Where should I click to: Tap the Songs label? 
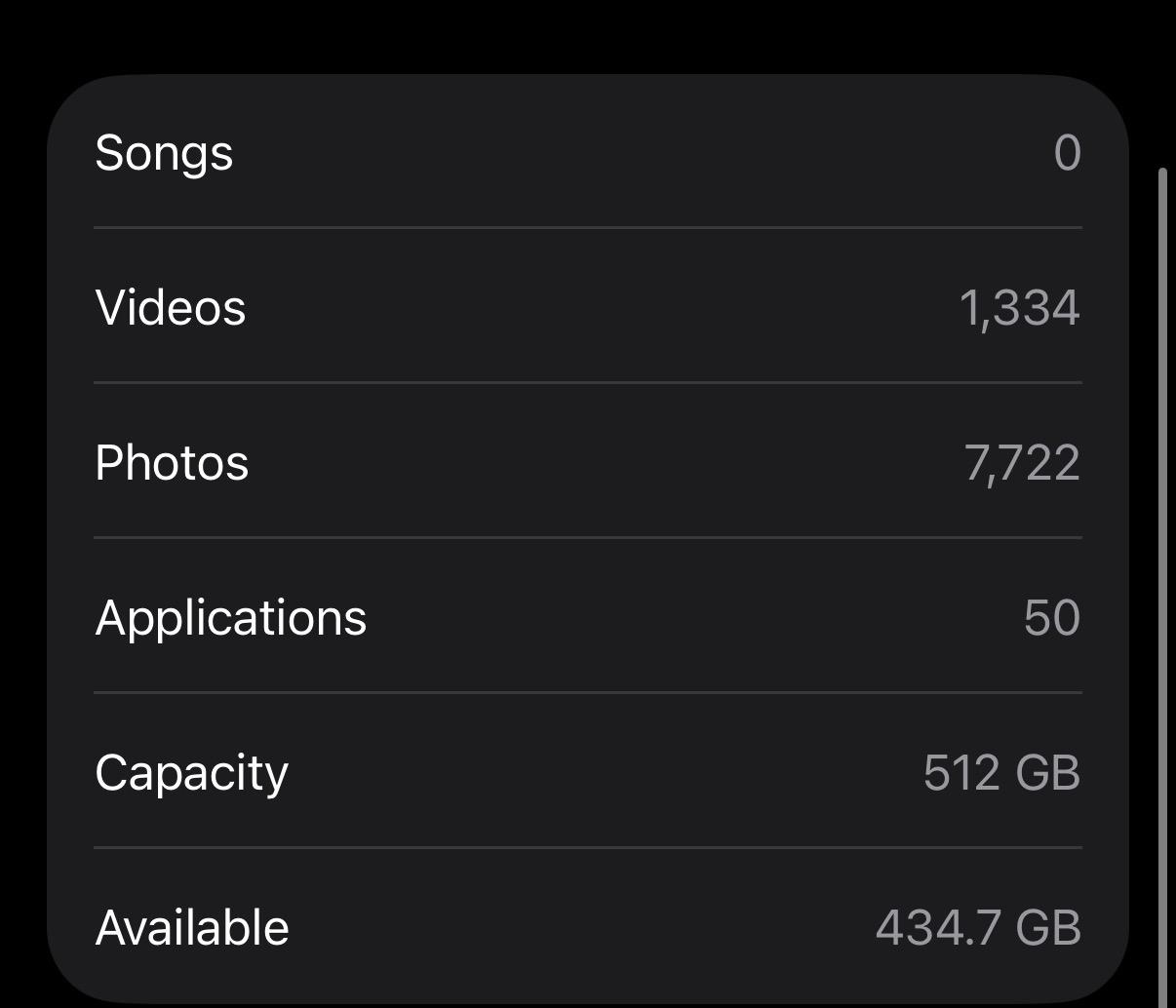click(164, 153)
